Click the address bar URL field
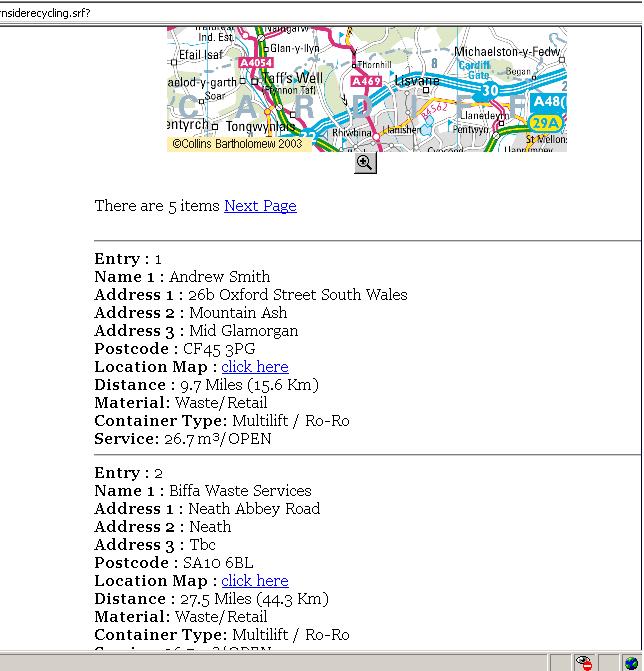 pyautogui.click(x=300, y=13)
